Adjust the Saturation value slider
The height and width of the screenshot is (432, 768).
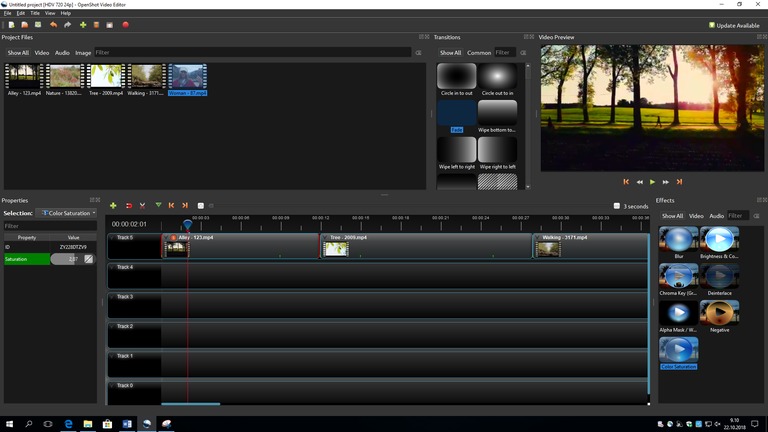[66, 259]
